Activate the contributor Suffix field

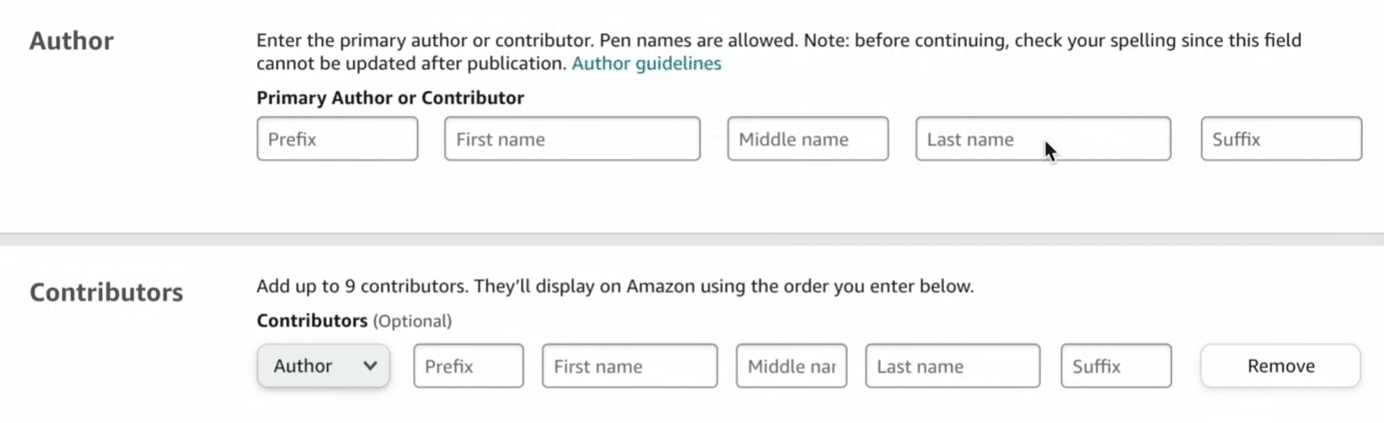[1115, 366]
